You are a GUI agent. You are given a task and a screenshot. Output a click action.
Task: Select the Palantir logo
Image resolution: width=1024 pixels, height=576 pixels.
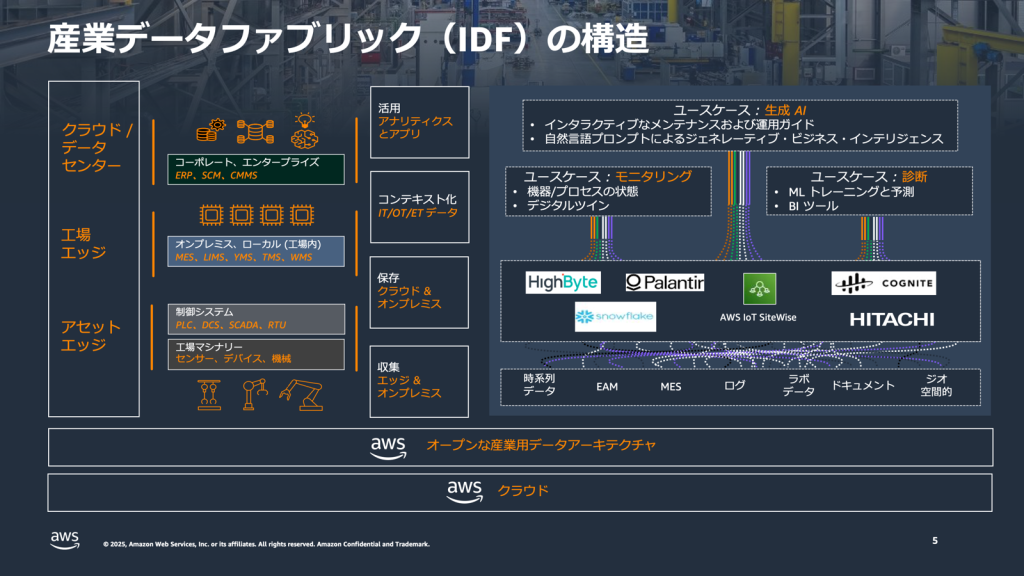(663, 281)
